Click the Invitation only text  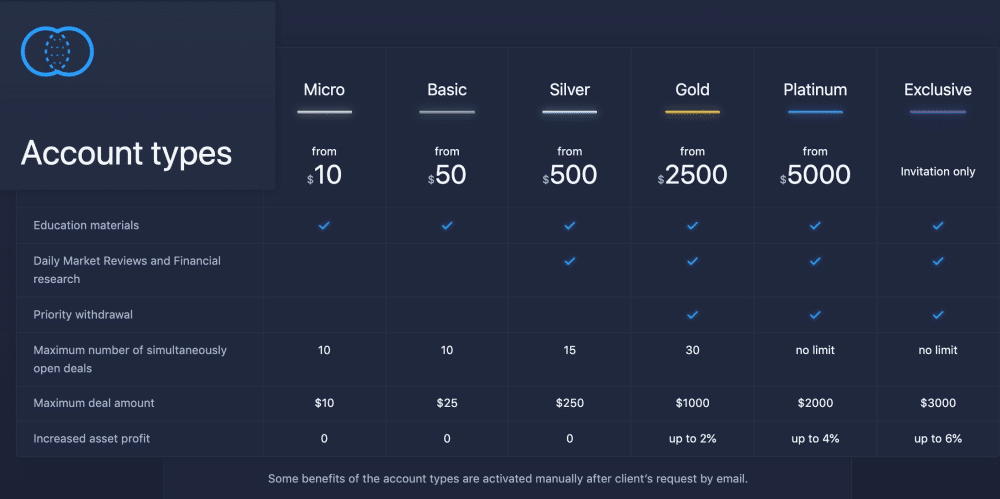[x=938, y=172]
